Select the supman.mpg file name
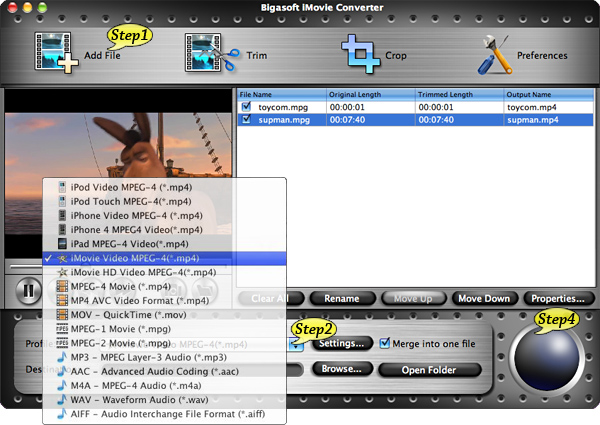Screen dimensions: 600x425 click(x=284, y=120)
